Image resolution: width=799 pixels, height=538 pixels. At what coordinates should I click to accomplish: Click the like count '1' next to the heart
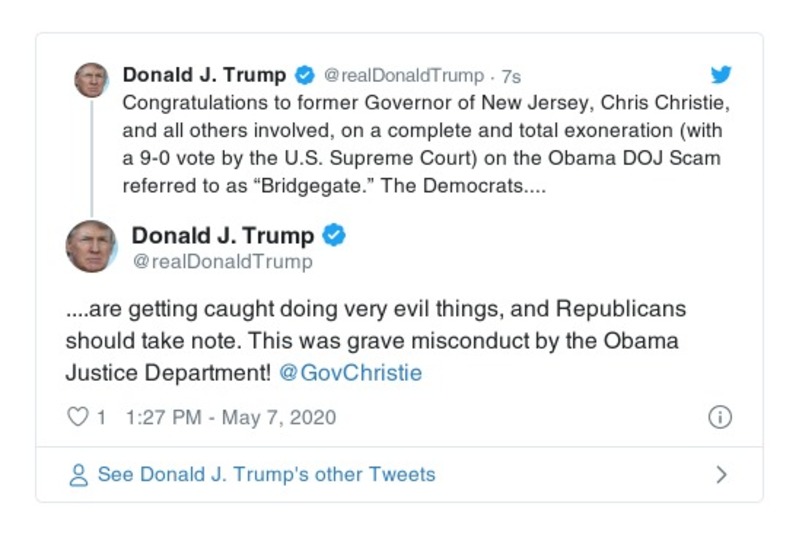(x=101, y=418)
